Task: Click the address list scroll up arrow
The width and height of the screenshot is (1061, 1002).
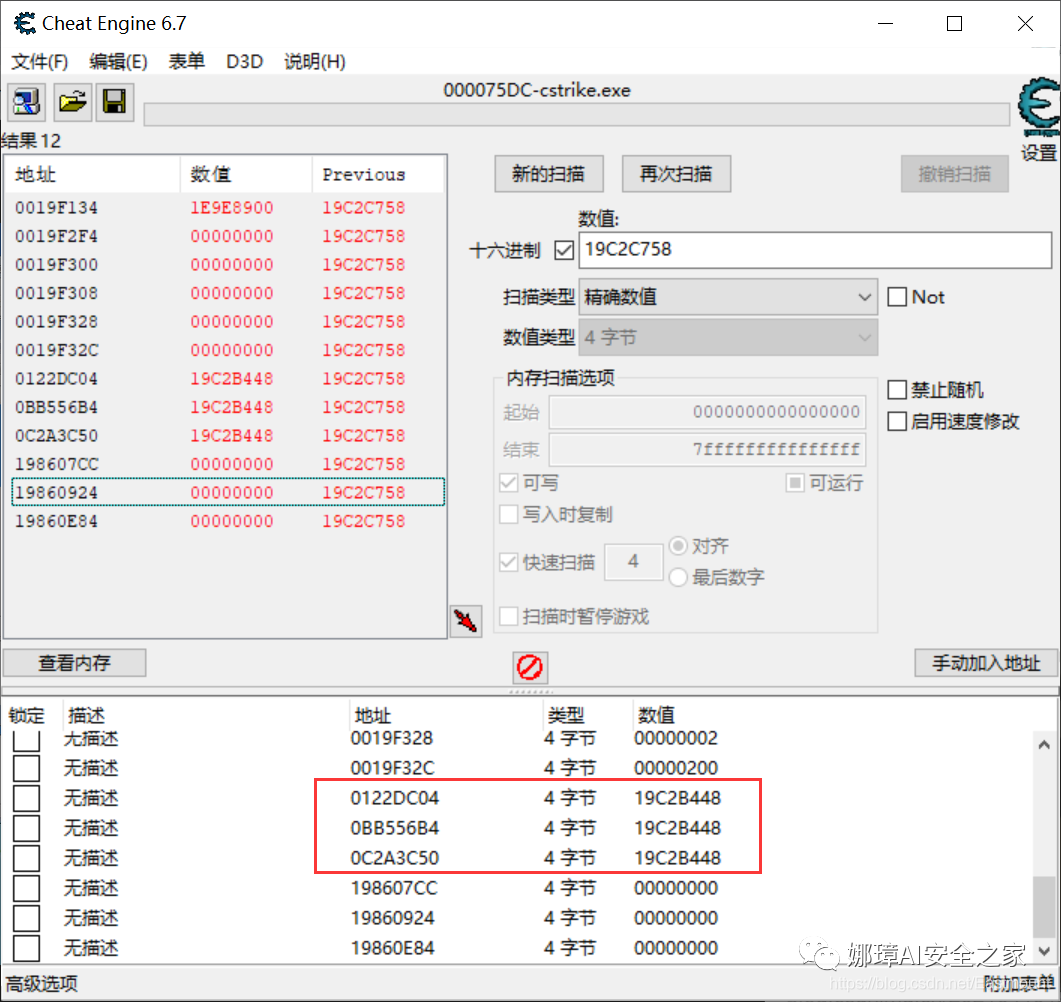Action: pyautogui.click(x=1044, y=745)
